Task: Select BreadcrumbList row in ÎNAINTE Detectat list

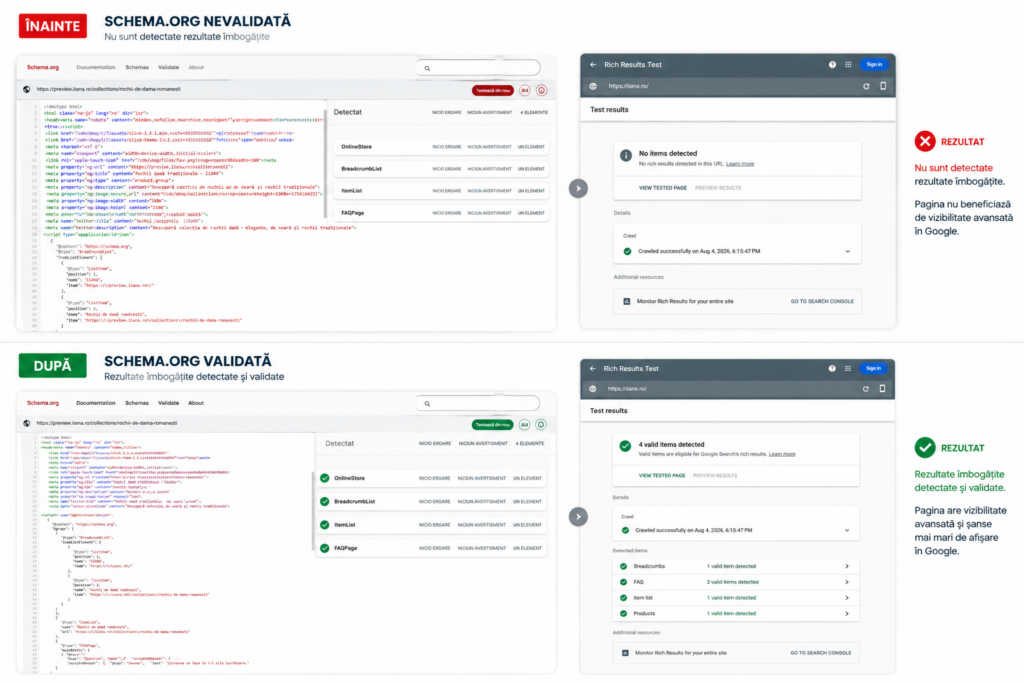Action: pos(441,169)
